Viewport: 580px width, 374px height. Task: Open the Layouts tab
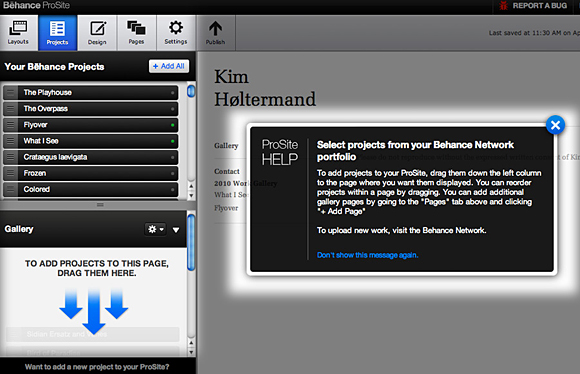click(x=18, y=33)
